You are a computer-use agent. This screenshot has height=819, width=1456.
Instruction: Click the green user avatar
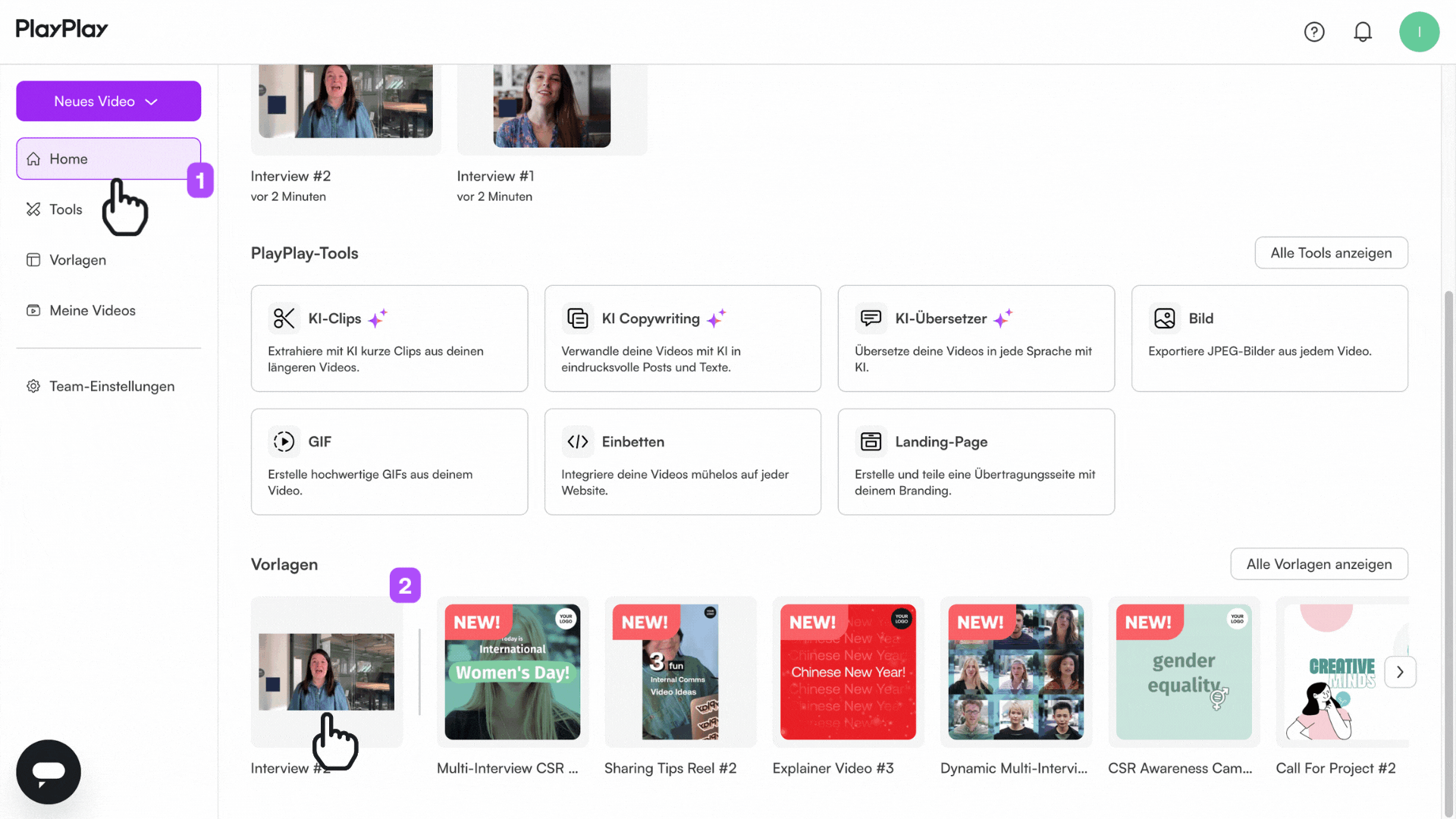point(1419,32)
